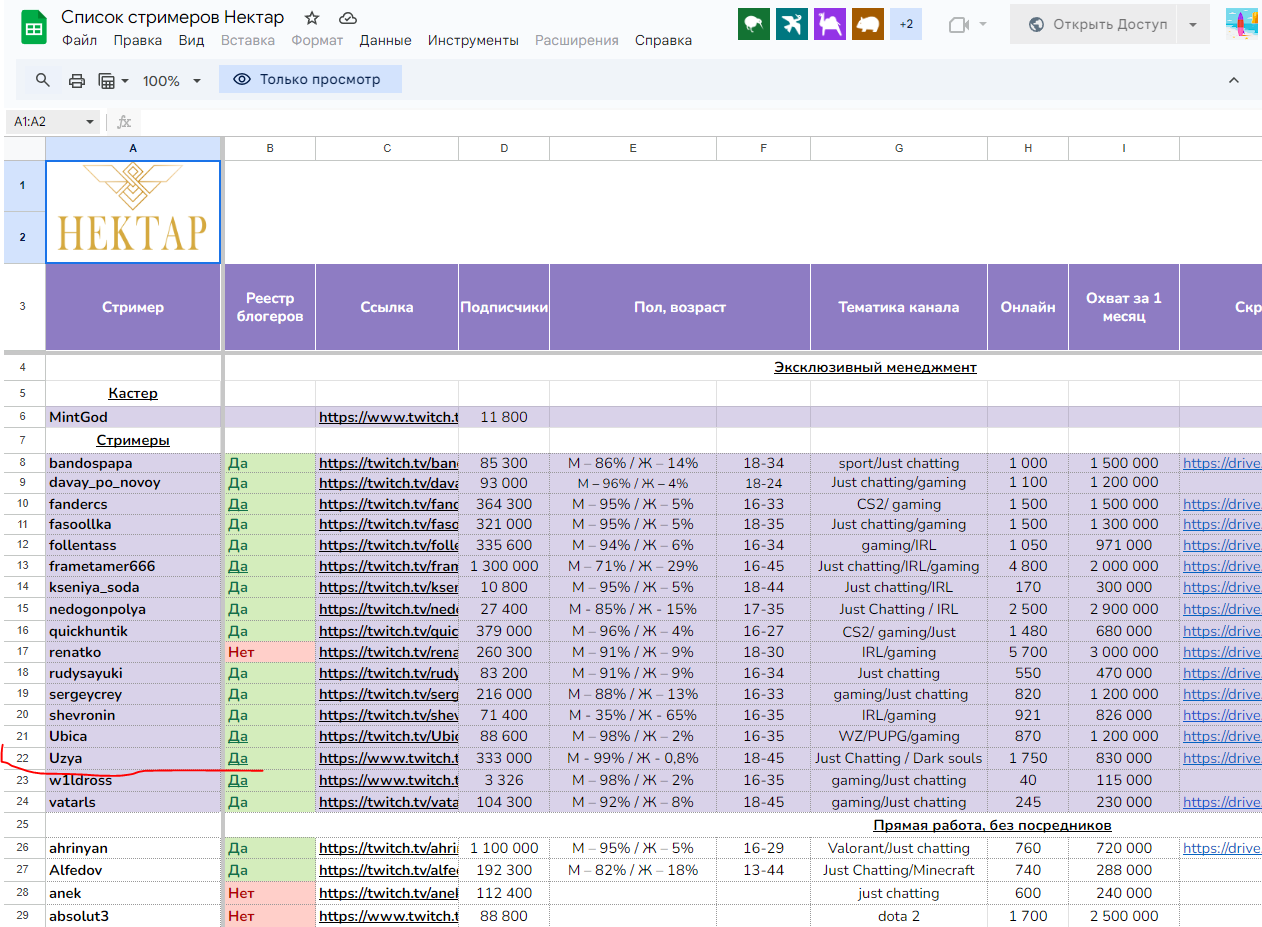Star the document Список стримеров Нектар
Screen dimensions: 1262x927
click(x=312, y=18)
